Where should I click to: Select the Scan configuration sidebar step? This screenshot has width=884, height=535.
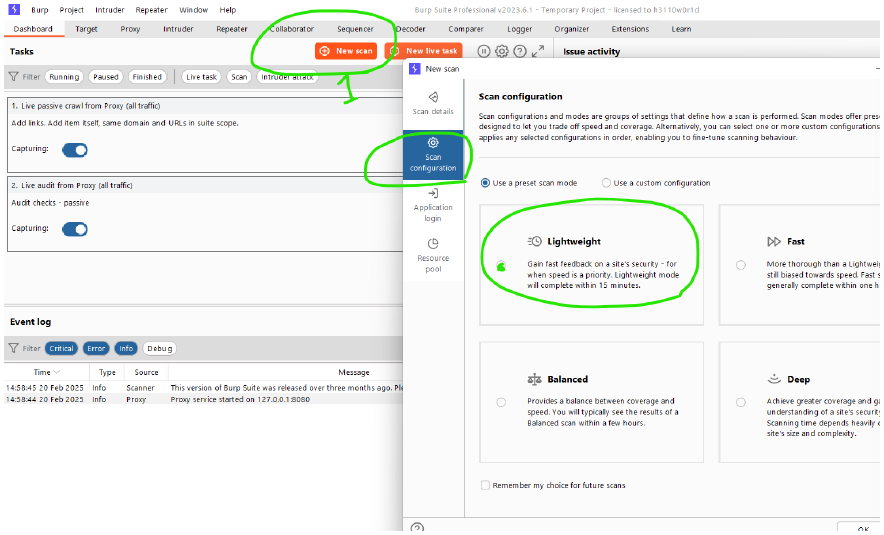click(433, 155)
